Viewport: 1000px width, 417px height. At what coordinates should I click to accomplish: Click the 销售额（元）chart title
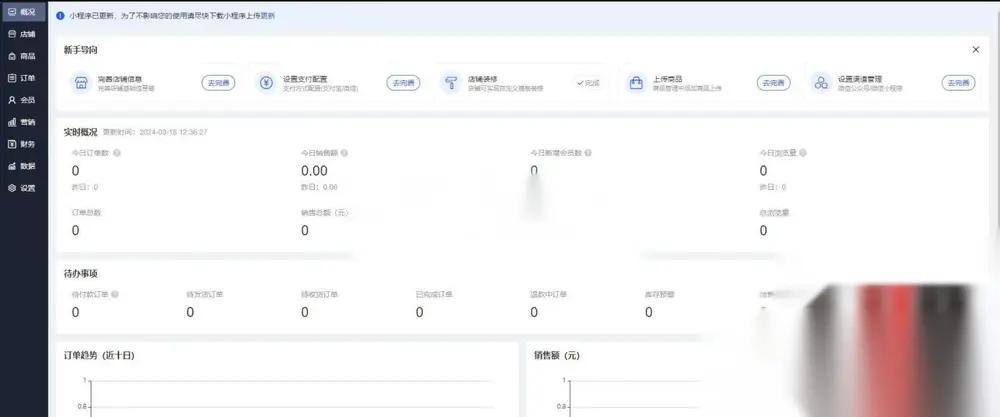click(x=557, y=356)
